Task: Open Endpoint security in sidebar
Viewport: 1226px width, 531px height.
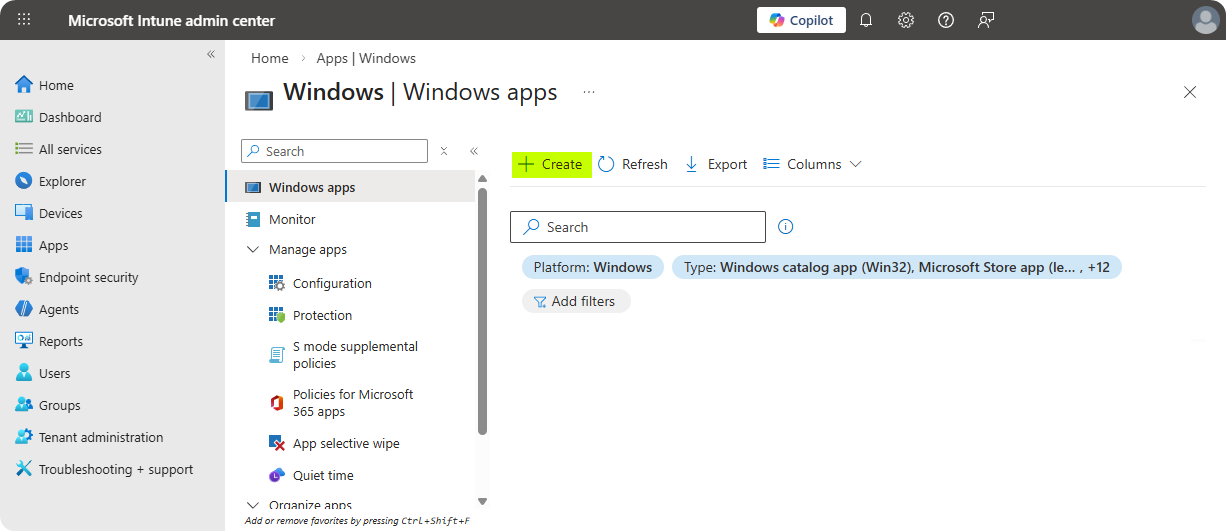Action: point(88,277)
